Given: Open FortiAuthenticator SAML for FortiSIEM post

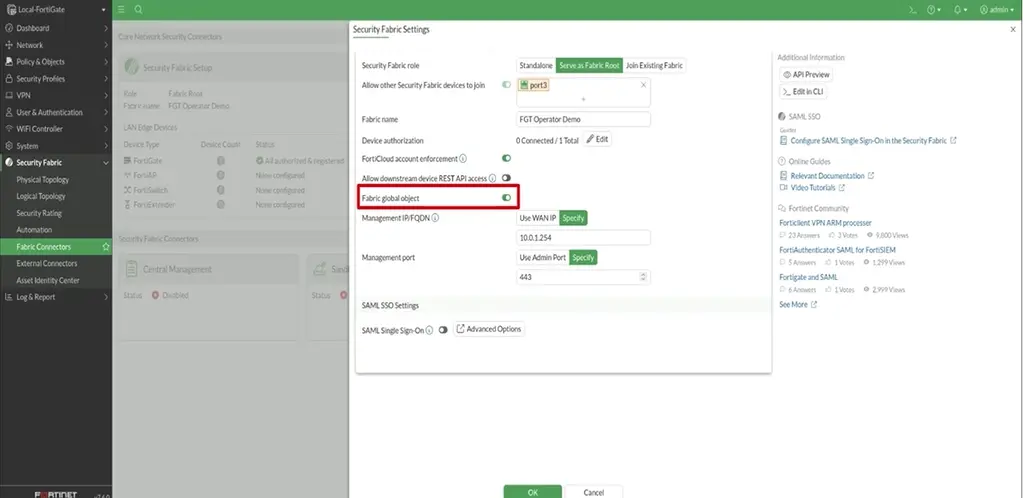Looking at the screenshot, I should [838, 250].
